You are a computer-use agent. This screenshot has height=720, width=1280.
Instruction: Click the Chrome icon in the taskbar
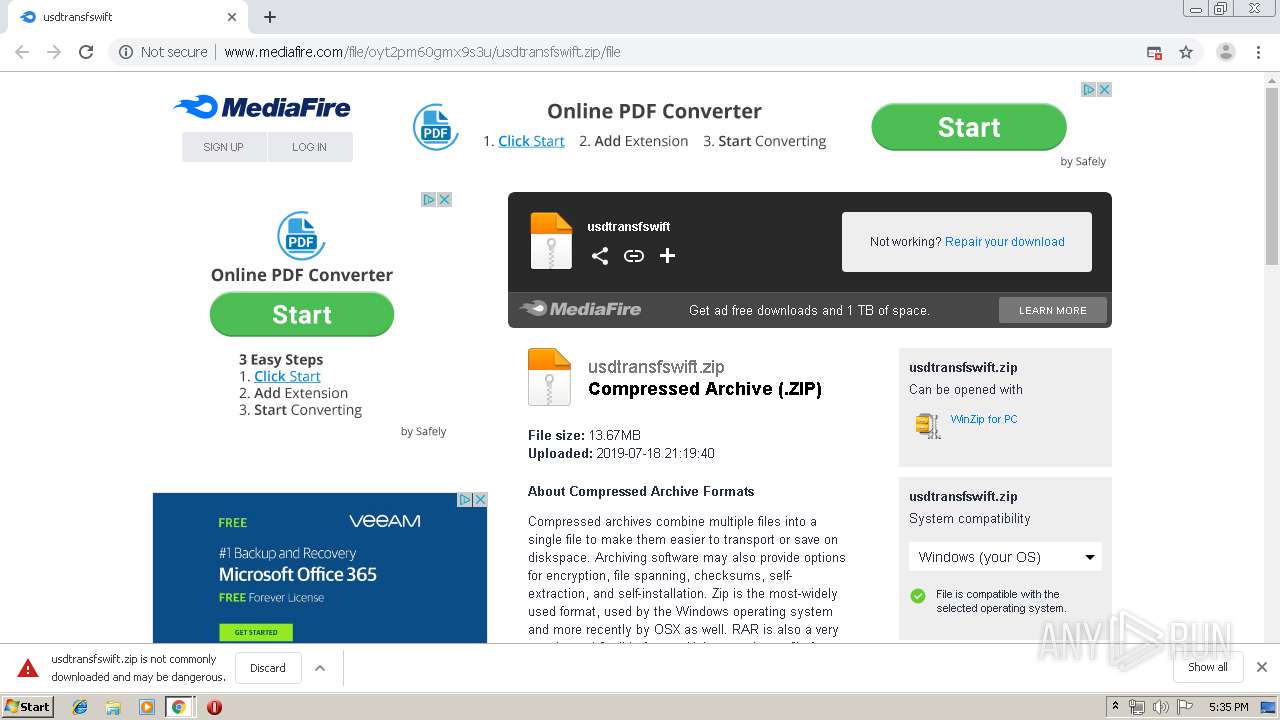coord(179,707)
